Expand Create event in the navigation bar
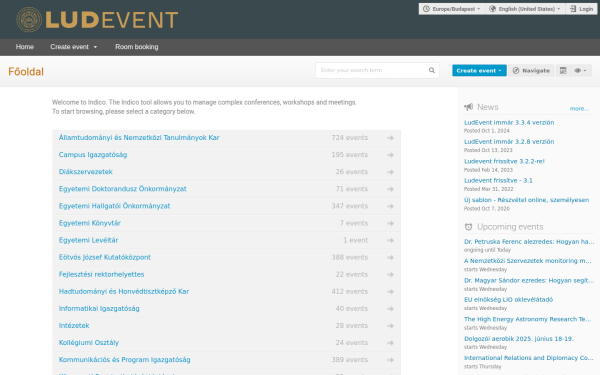The height and width of the screenshot is (375, 600). point(73,47)
